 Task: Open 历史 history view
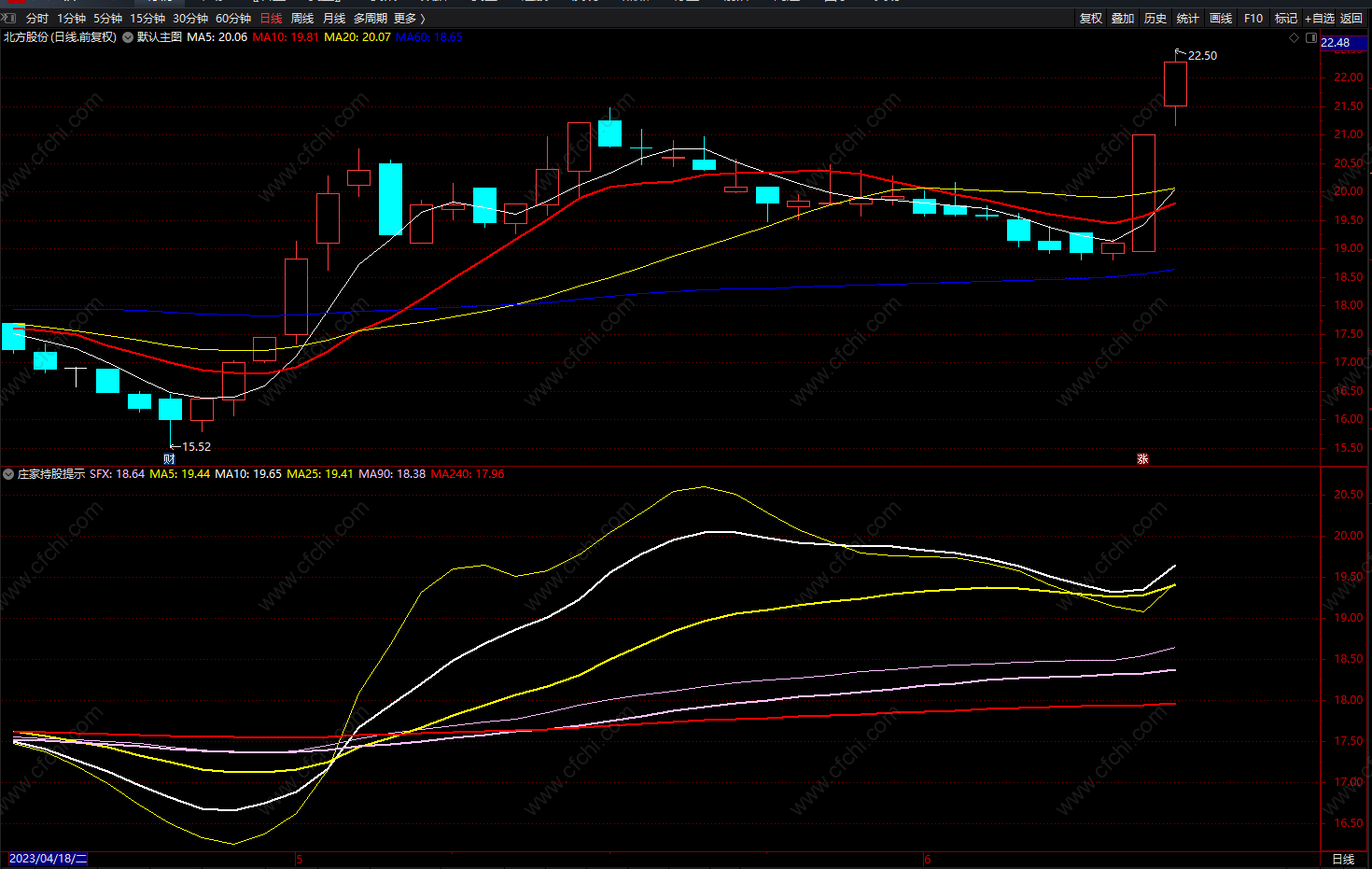pos(1155,18)
